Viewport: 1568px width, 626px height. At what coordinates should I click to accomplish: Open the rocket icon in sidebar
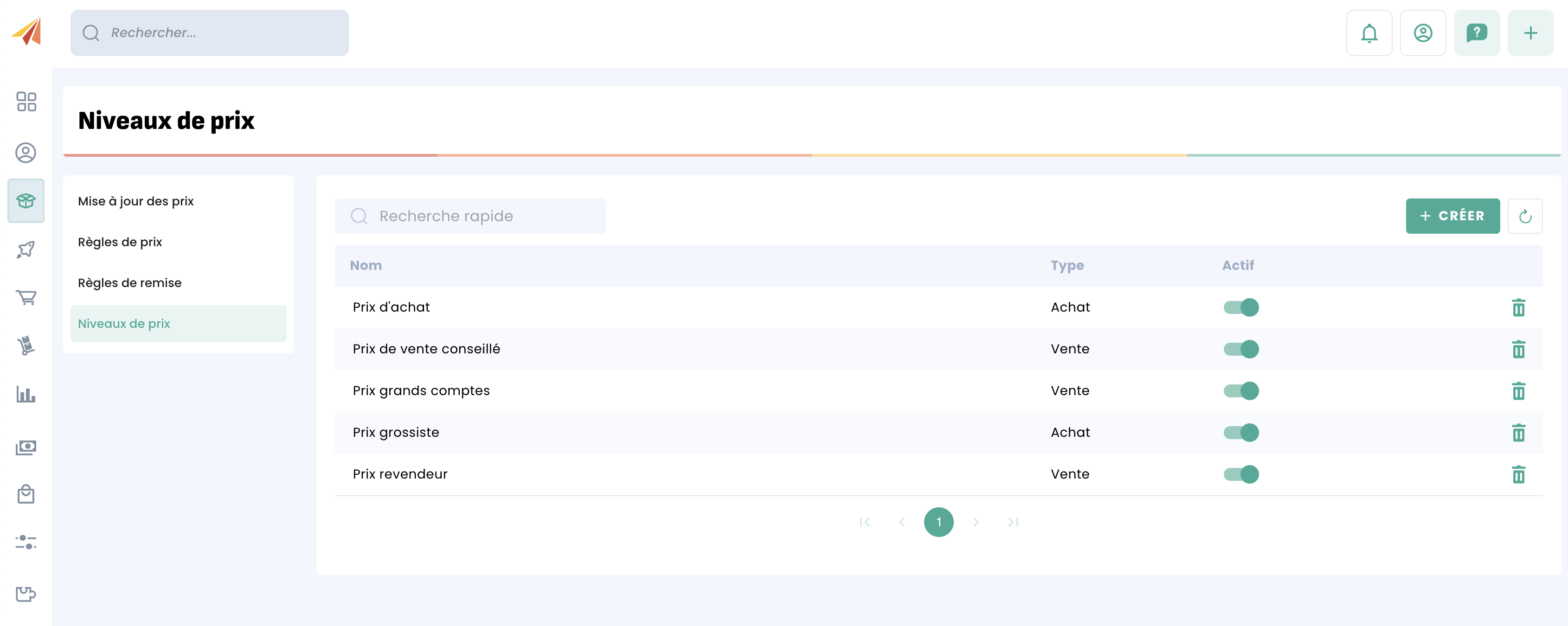point(26,249)
